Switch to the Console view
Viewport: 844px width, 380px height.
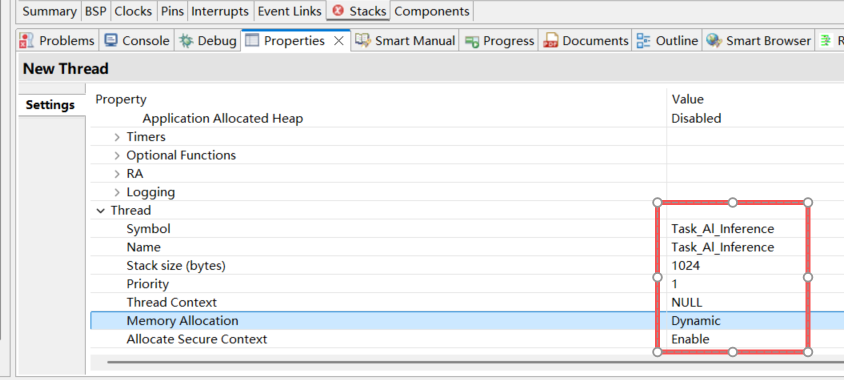click(137, 40)
